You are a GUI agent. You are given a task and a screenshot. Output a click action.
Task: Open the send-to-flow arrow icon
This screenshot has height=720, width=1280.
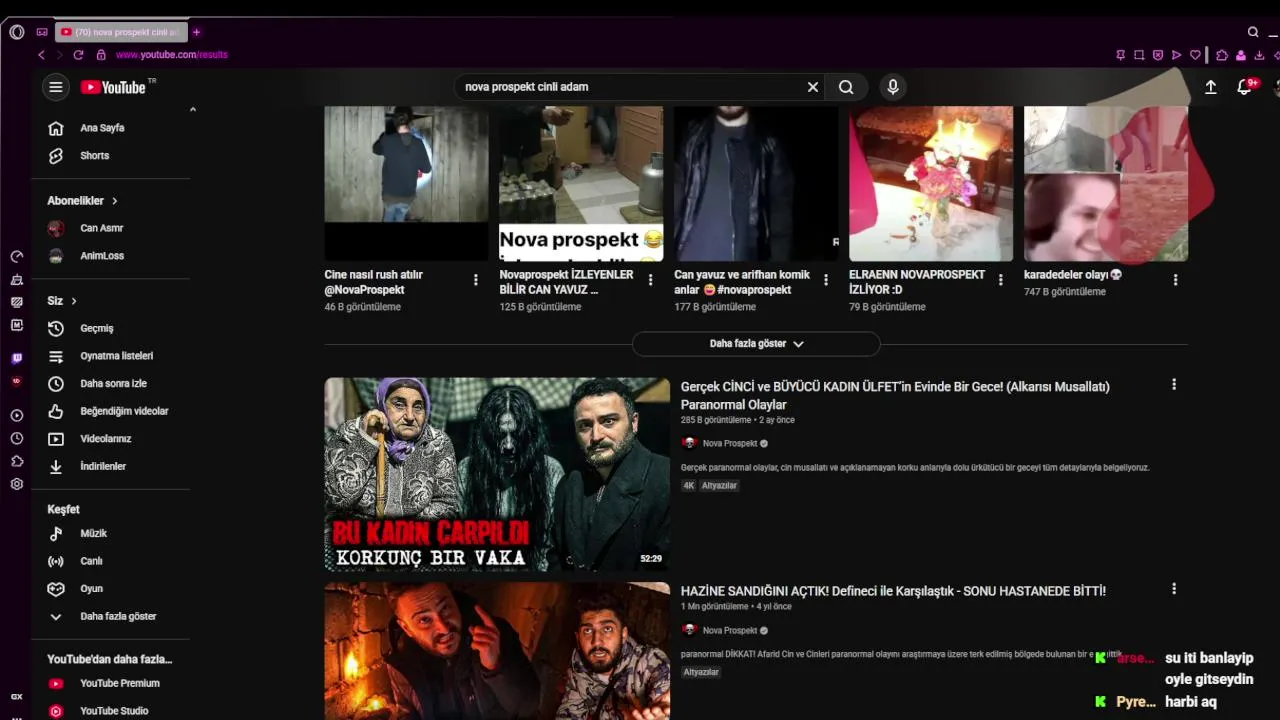pos(1176,55)
